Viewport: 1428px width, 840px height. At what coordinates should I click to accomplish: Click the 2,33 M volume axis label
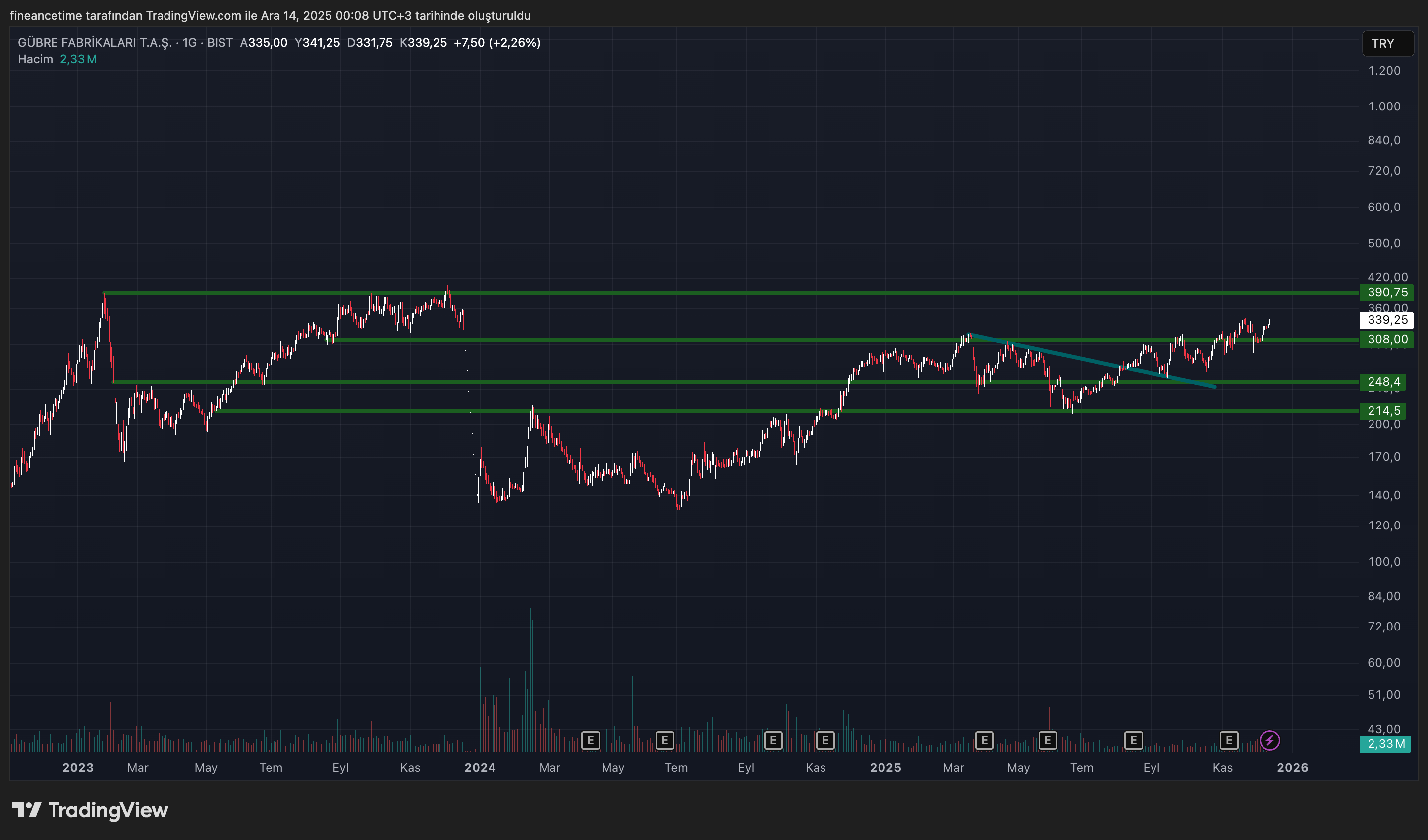pos(1385,744)
